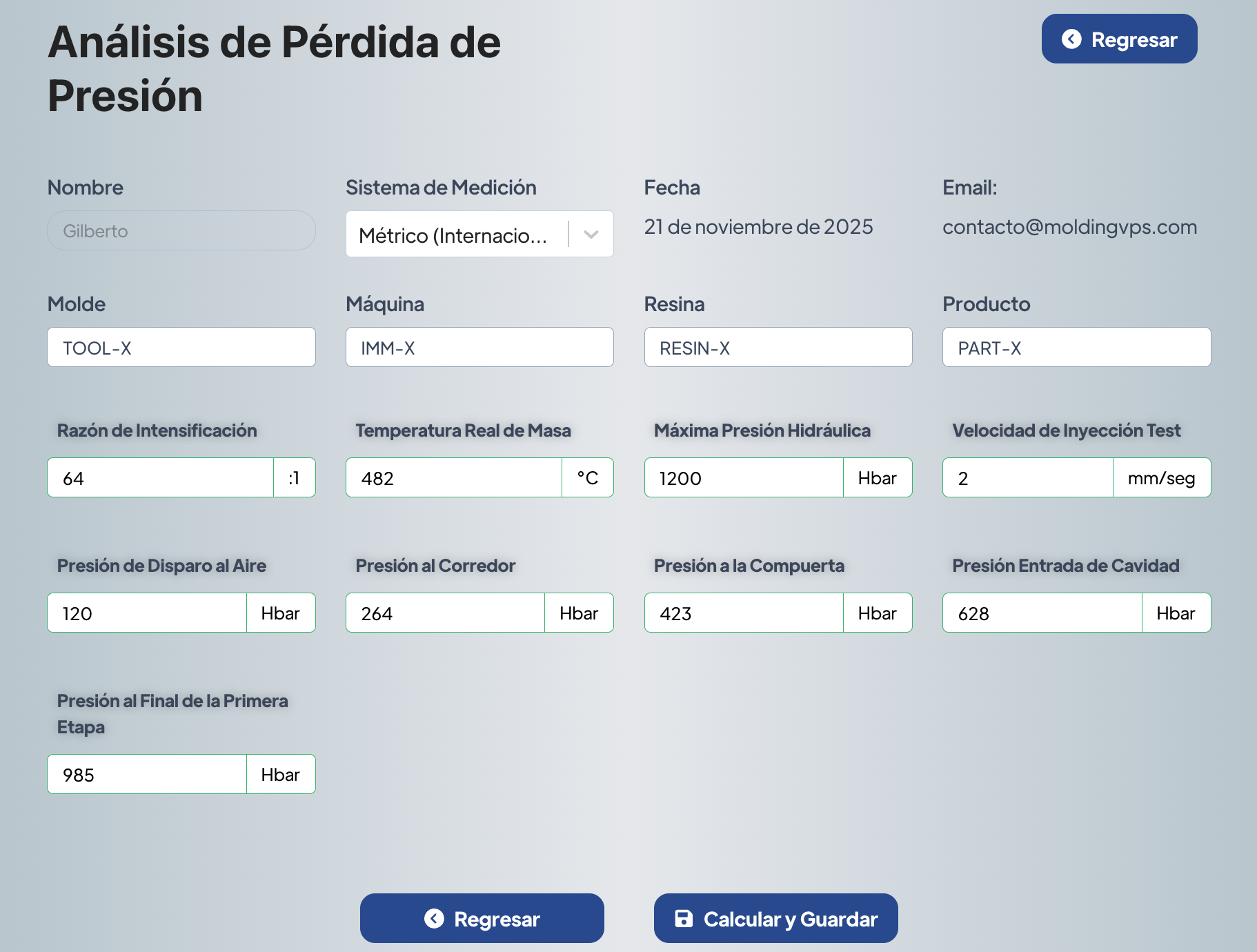Select the Producto field with PART-X
Viewport: 1257px width, 952px height.
point(1076,348)
